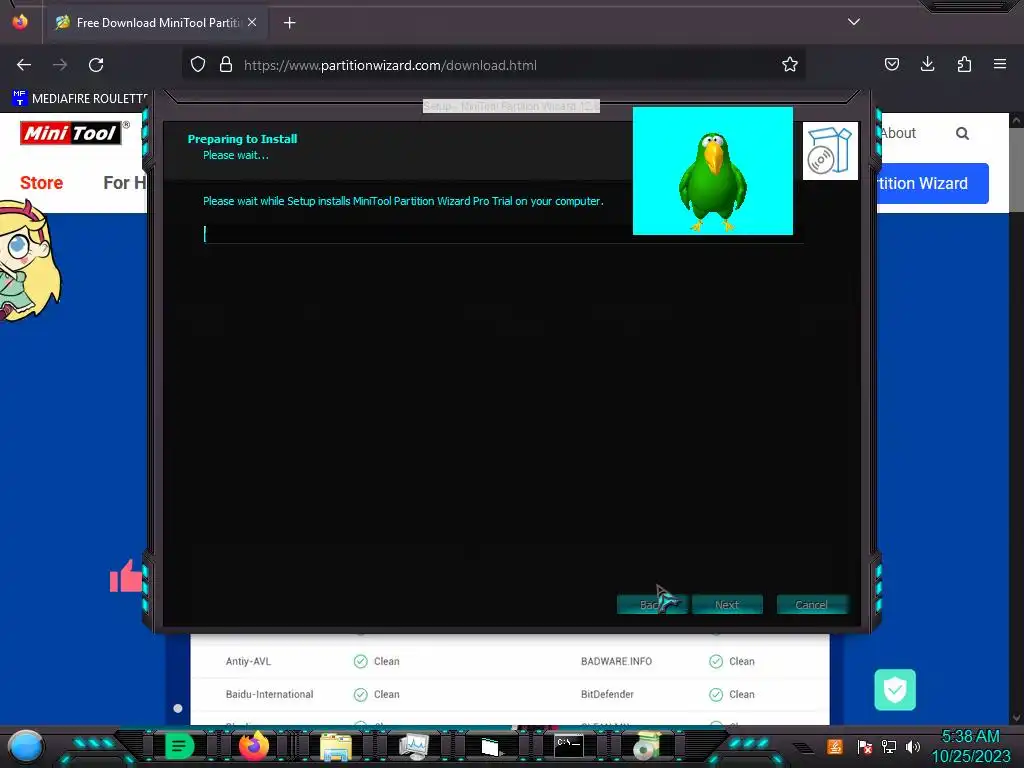The image size is (1024, 768).
Task: Click the green parrot animation image
Action: click(712, 171)
